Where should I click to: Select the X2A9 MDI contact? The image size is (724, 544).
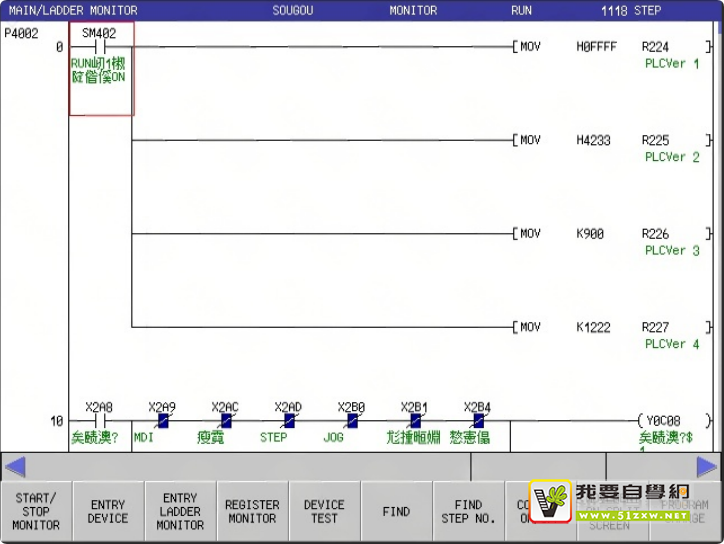[162, 422]
